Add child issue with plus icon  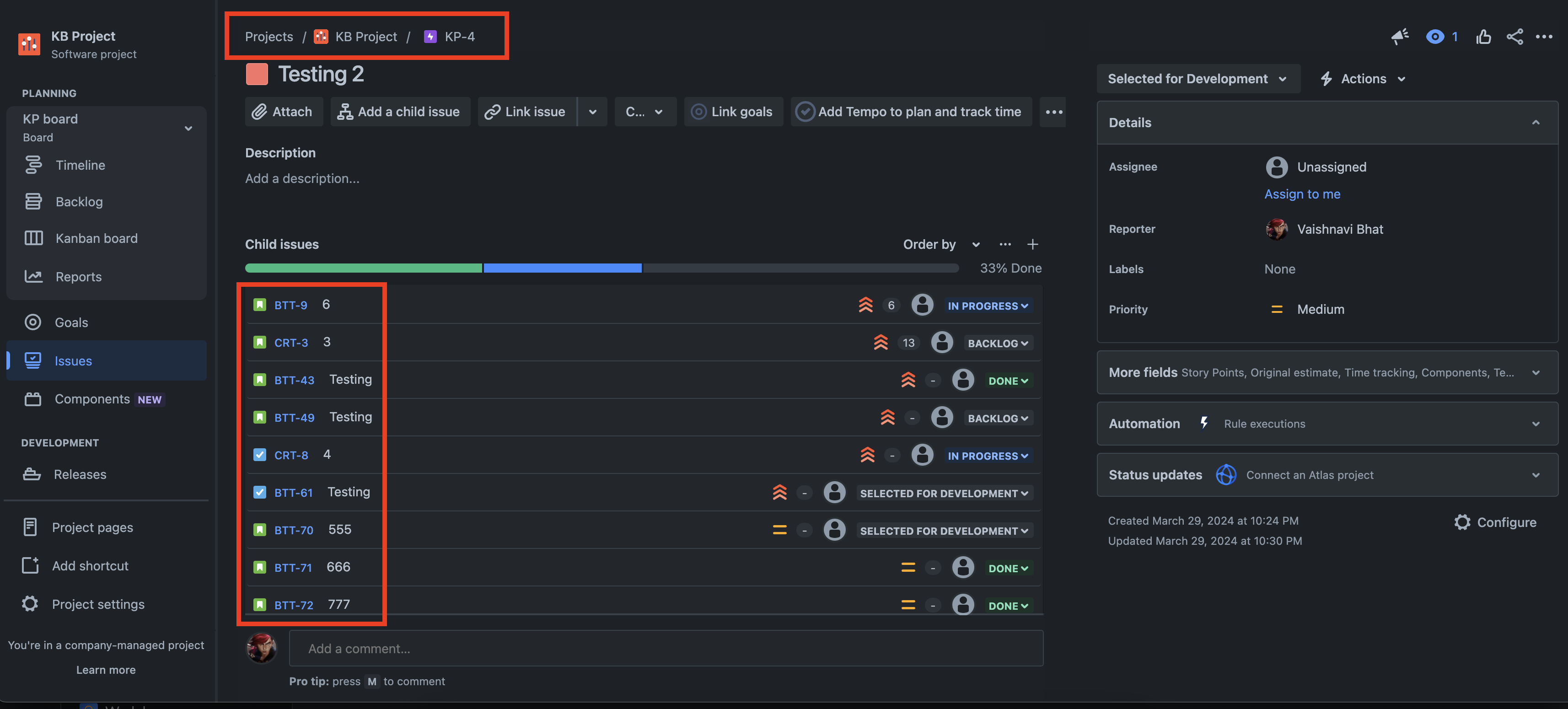click(1032, 244)
